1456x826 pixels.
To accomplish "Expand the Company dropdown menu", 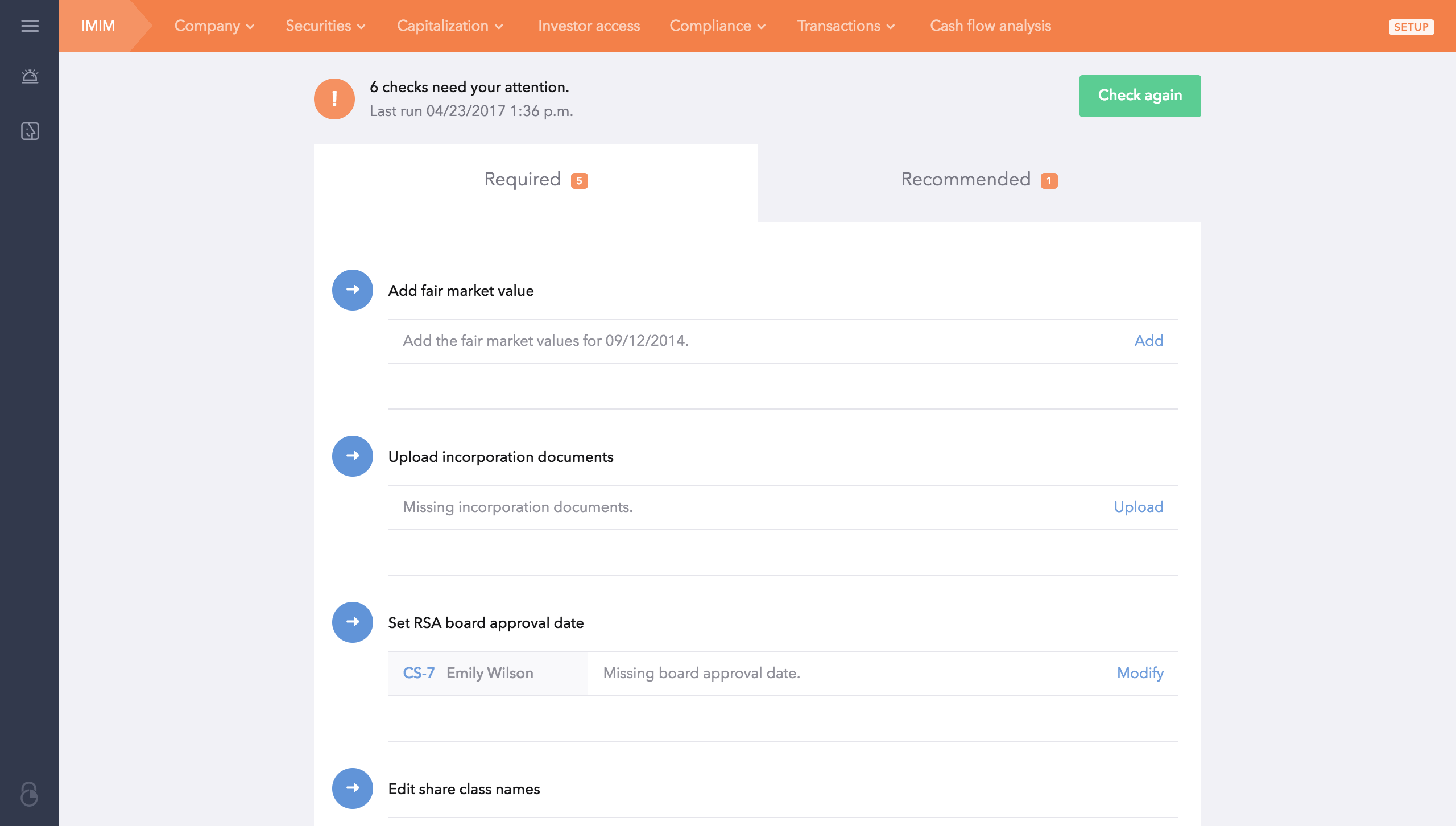I will pyautogui.click(x=214, y=26).
